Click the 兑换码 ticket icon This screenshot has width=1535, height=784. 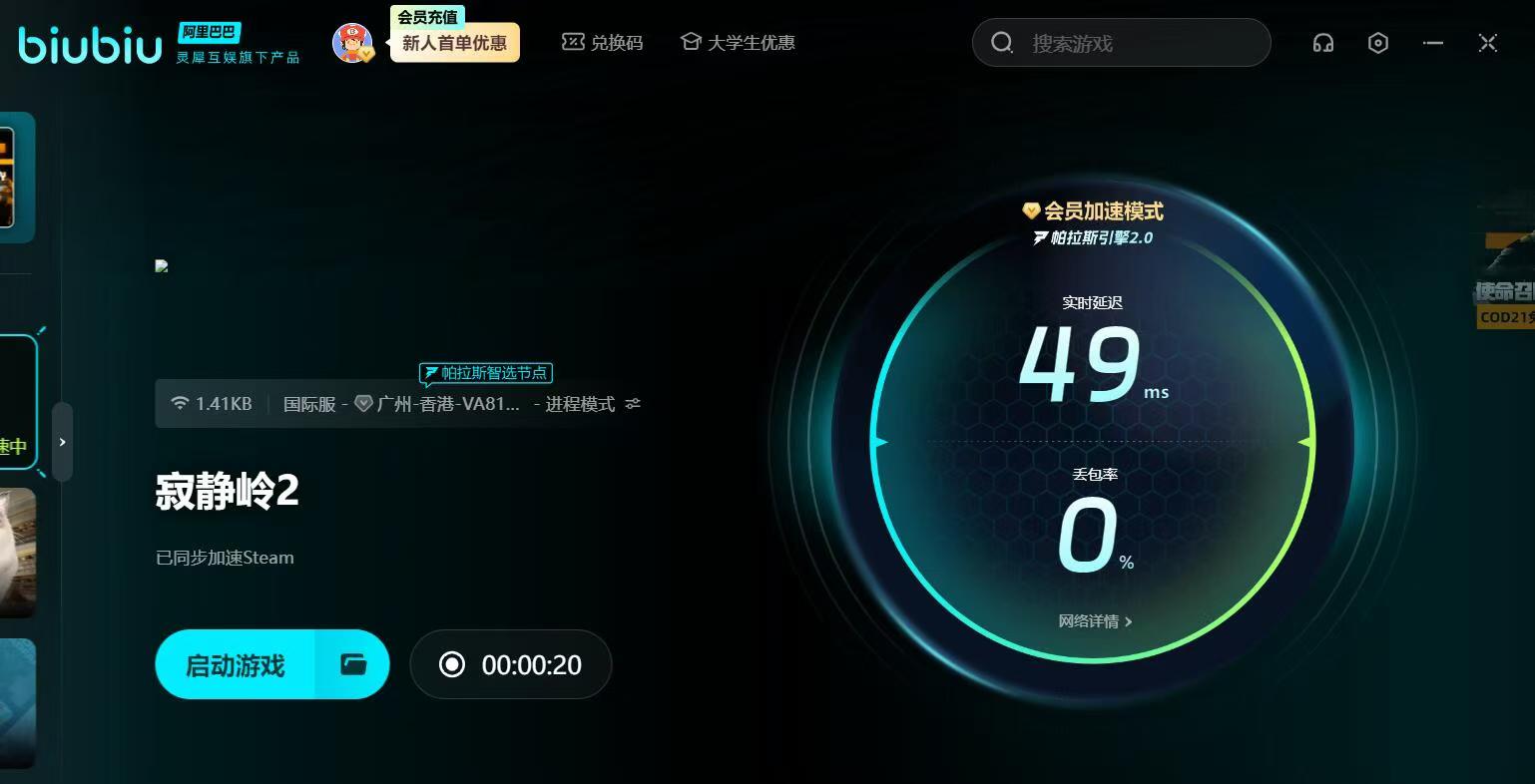(x=572, y=42)
